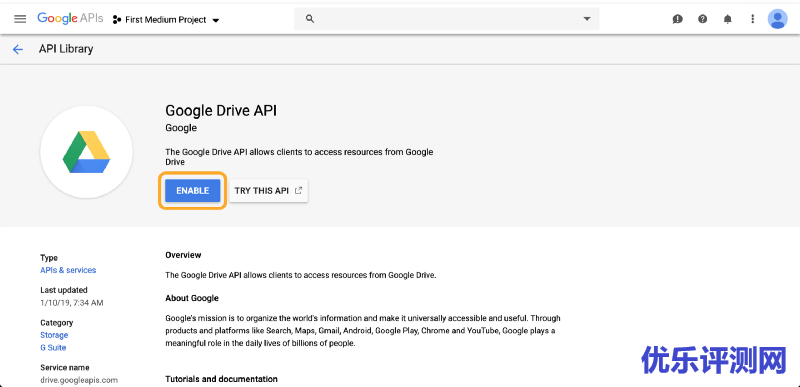Open the three-dot settings menu

(753, 19)
